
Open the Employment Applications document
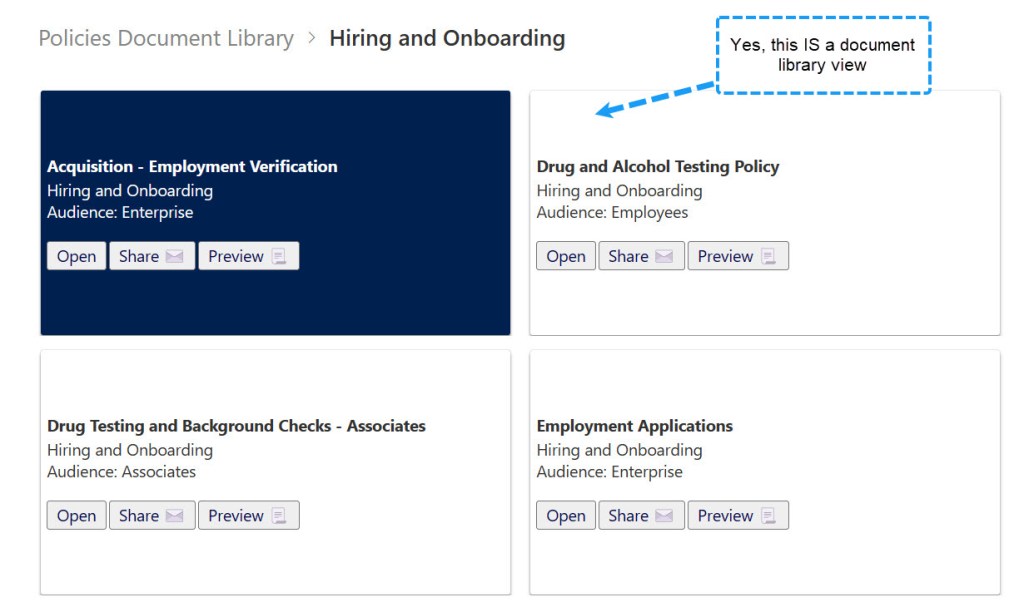(565, 515)
